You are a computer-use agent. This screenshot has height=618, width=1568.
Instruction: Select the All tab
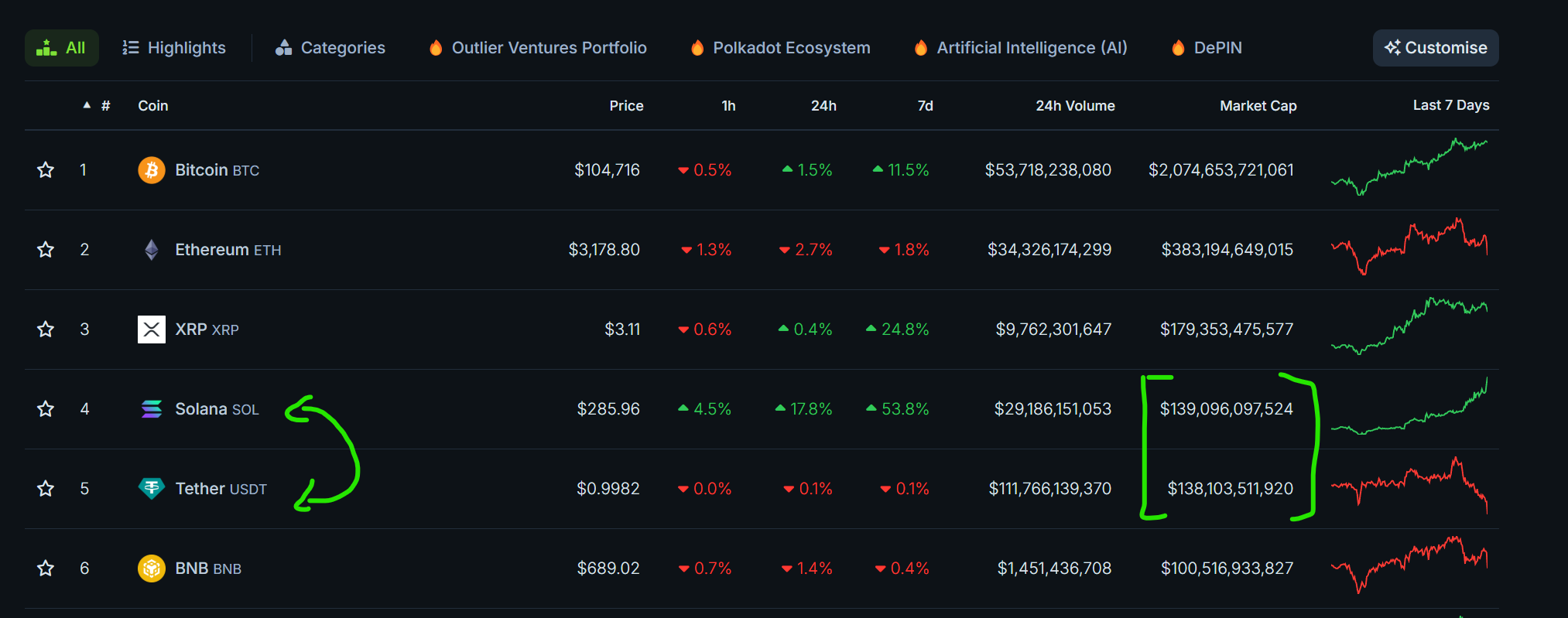pyautogui.click(x=62, y=48)
